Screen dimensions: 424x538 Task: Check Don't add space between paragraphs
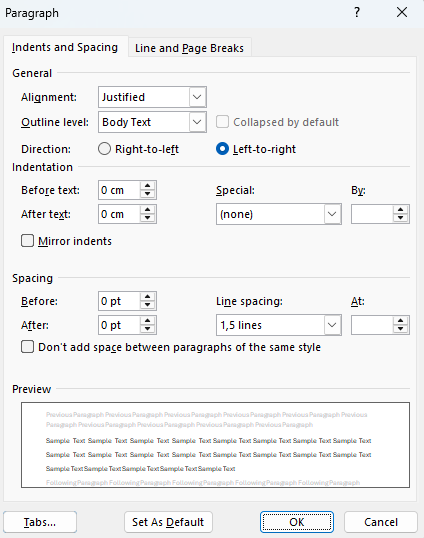(27, 347)
